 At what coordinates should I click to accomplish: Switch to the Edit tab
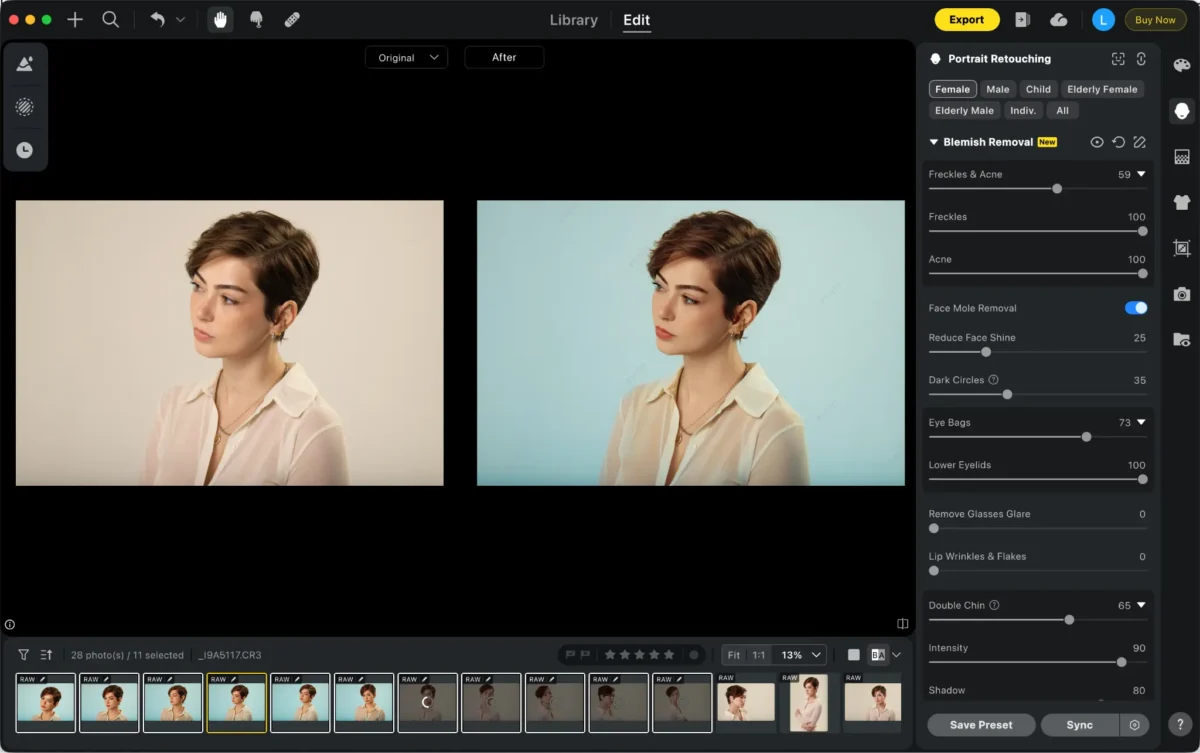click(x=636, y=20)
